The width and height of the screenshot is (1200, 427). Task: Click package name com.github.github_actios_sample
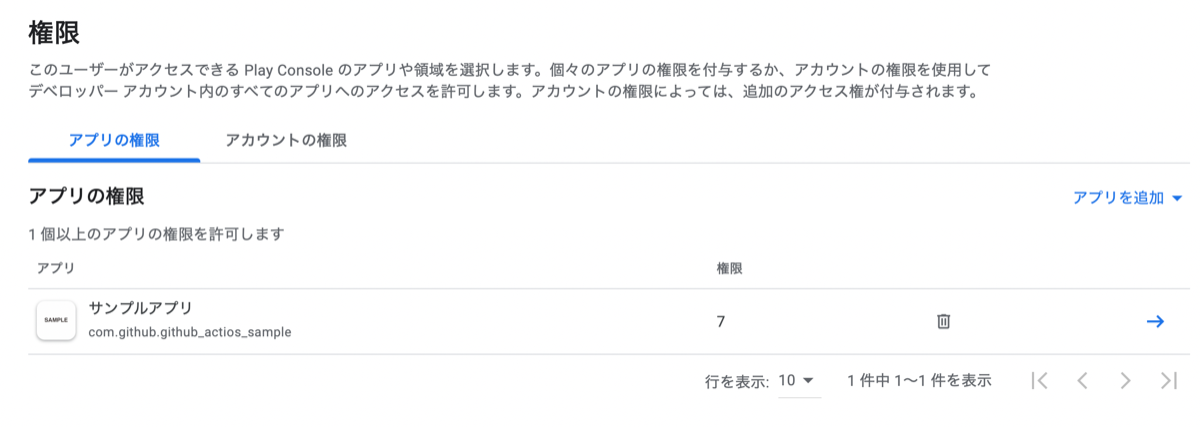(x=190, y=331)
